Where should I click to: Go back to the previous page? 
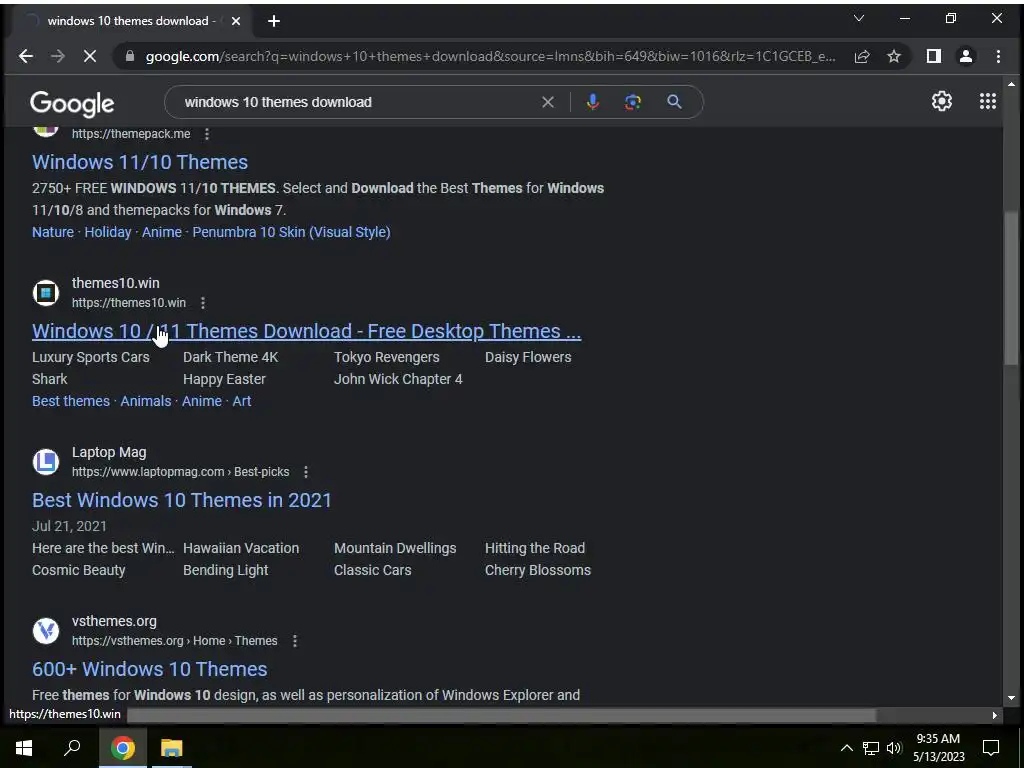click(25, 56)
